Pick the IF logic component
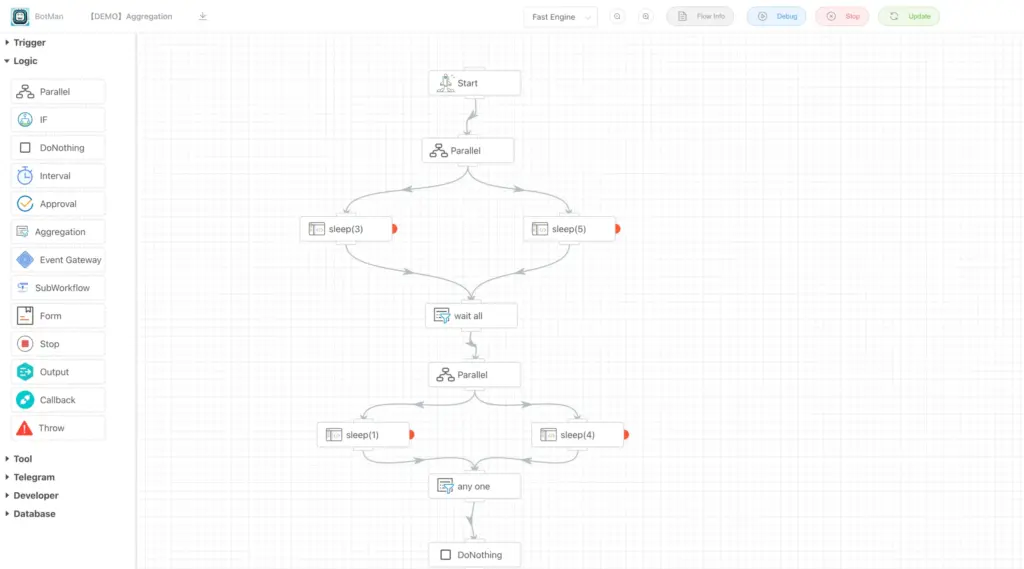This screenshot has height=569, width=1024. point(58,120)
